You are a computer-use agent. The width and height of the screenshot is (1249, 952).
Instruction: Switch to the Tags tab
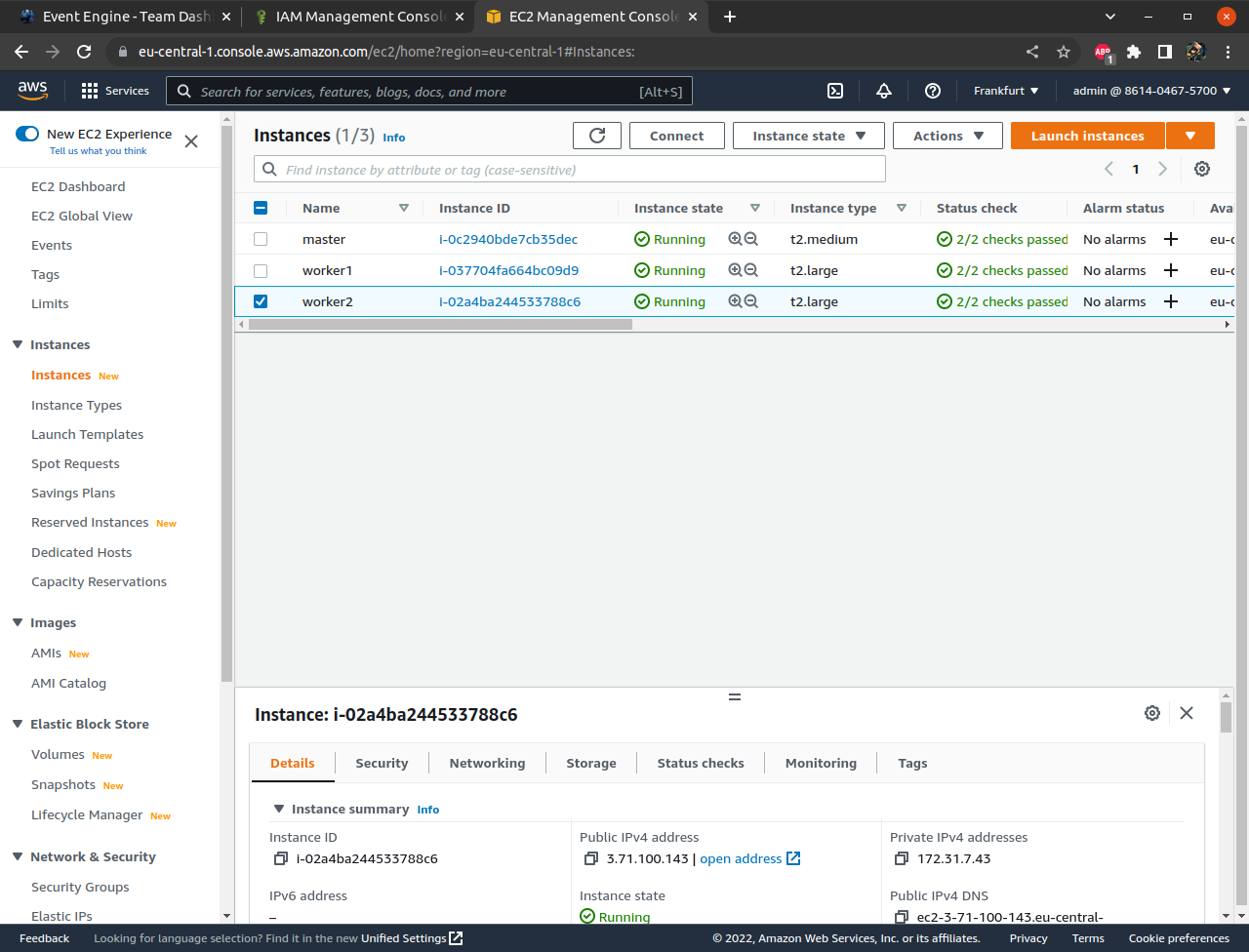click(x=912, y=763)
